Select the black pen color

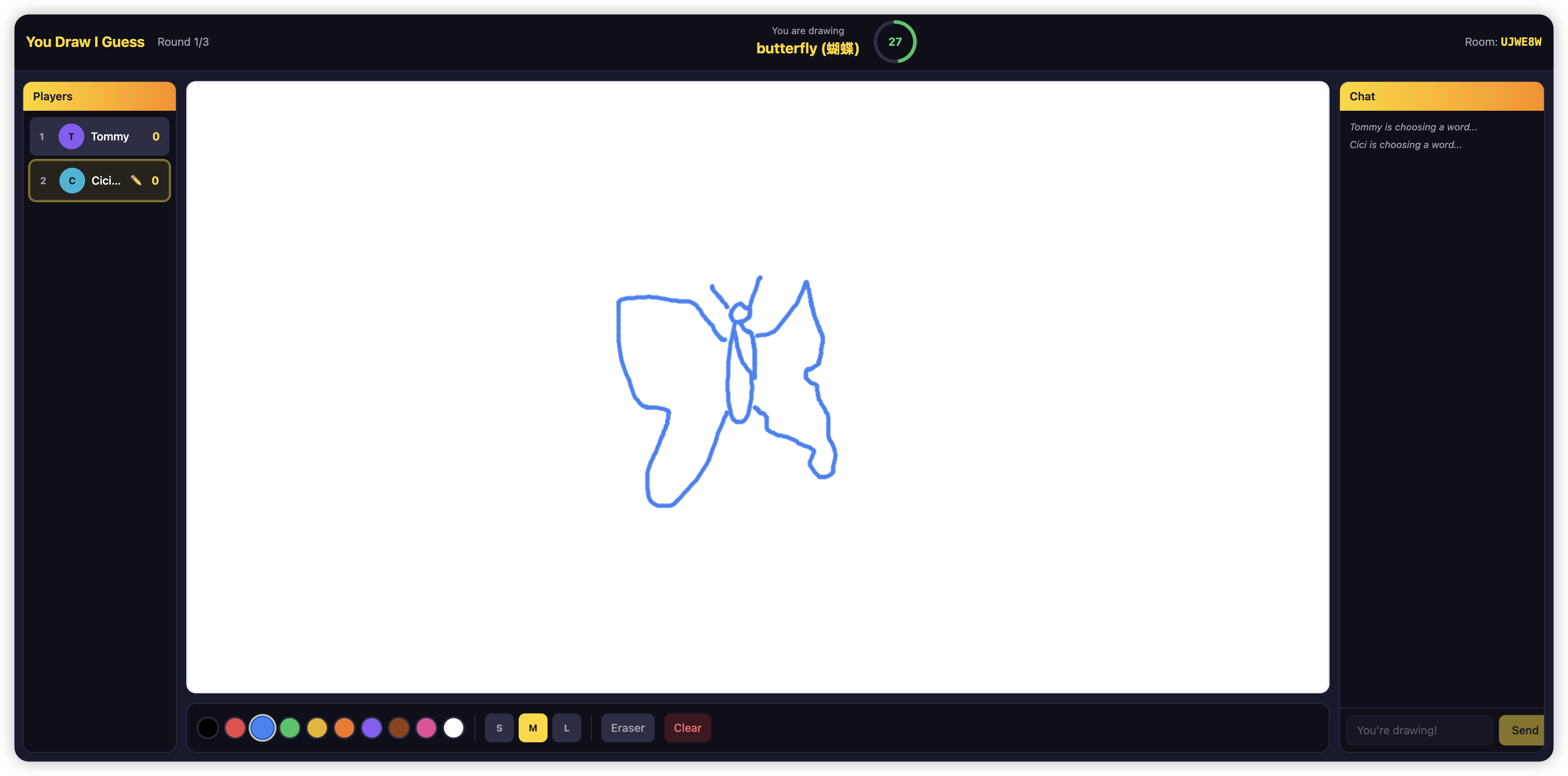pyautogui.click(x=207, y=727)
